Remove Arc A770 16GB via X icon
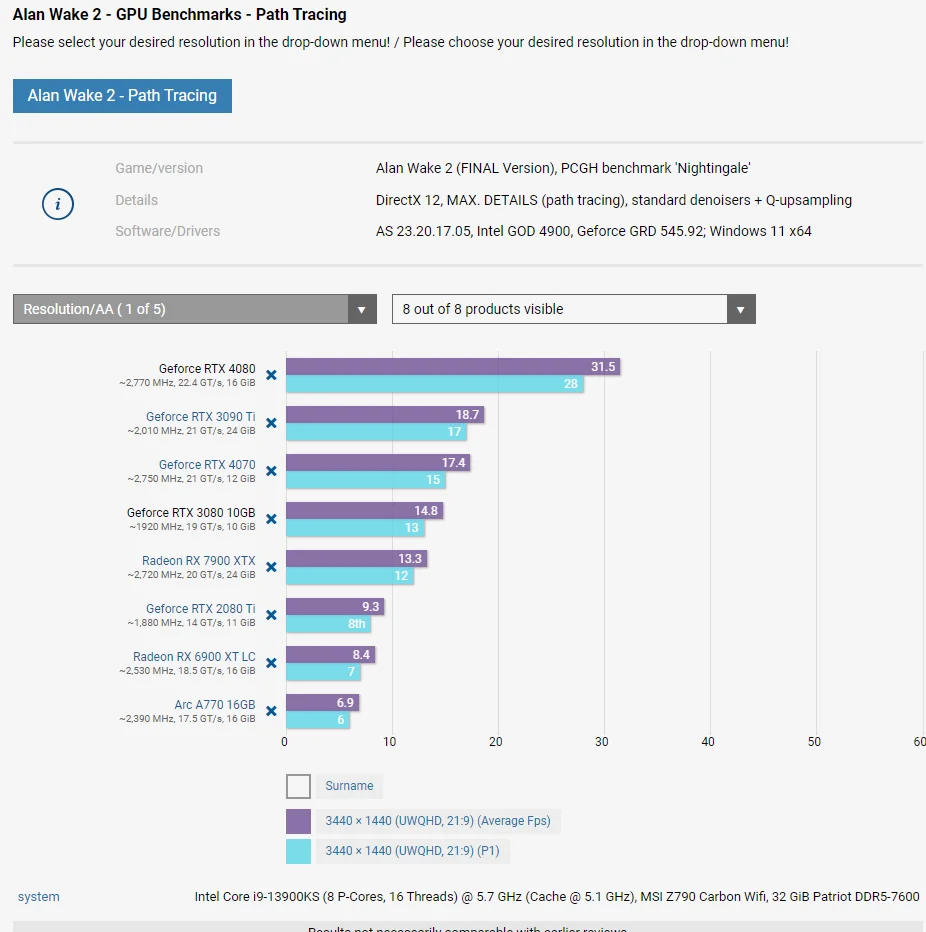The height and width of the screenshot is (932, 926). [x=271, y=711]
